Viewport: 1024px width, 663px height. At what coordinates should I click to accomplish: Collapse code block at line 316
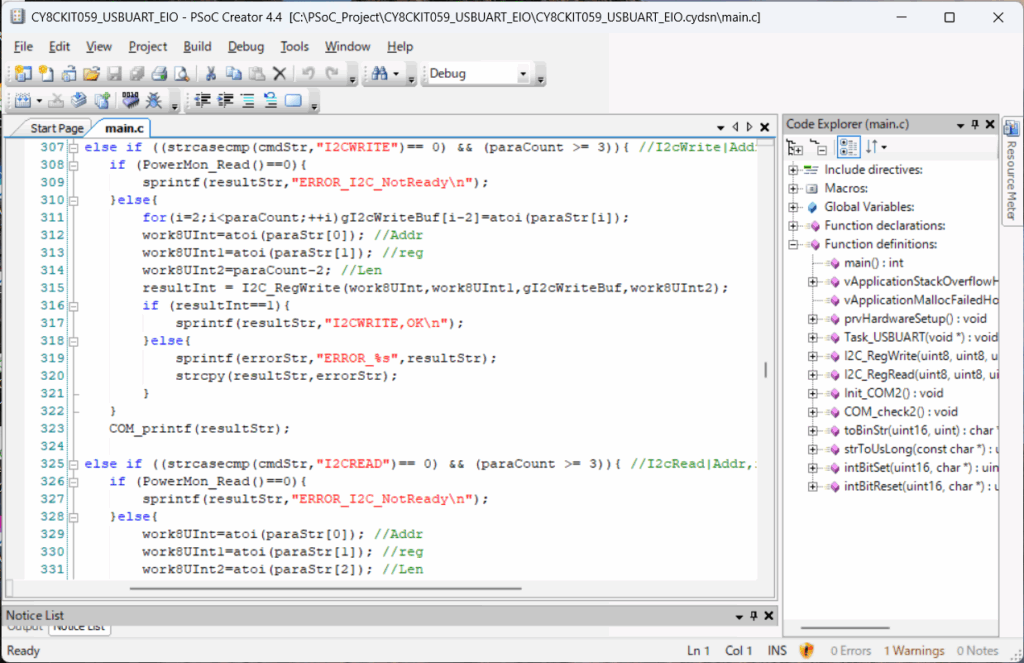click(74, 306)
